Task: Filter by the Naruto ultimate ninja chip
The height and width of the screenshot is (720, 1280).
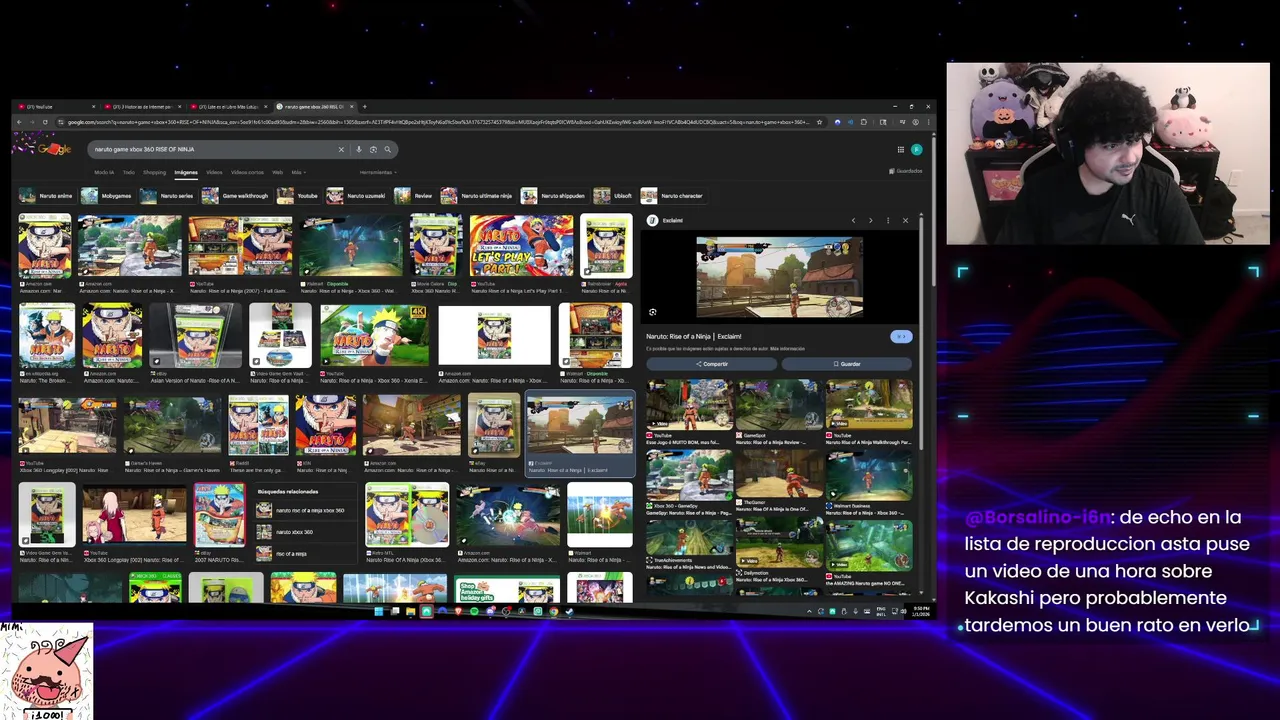Action: 476,196
